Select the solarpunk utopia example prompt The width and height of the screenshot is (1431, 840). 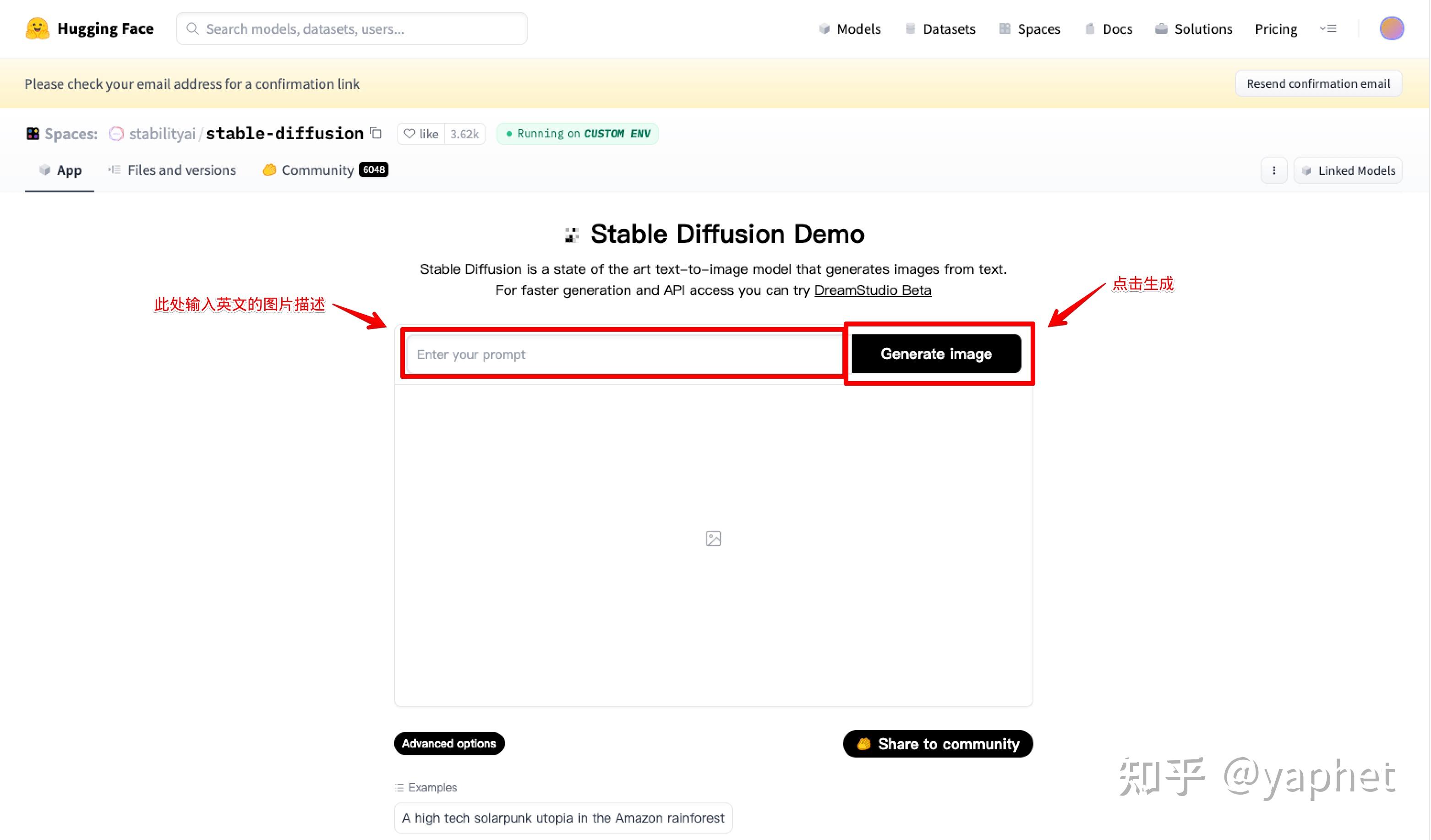point(563,817)
